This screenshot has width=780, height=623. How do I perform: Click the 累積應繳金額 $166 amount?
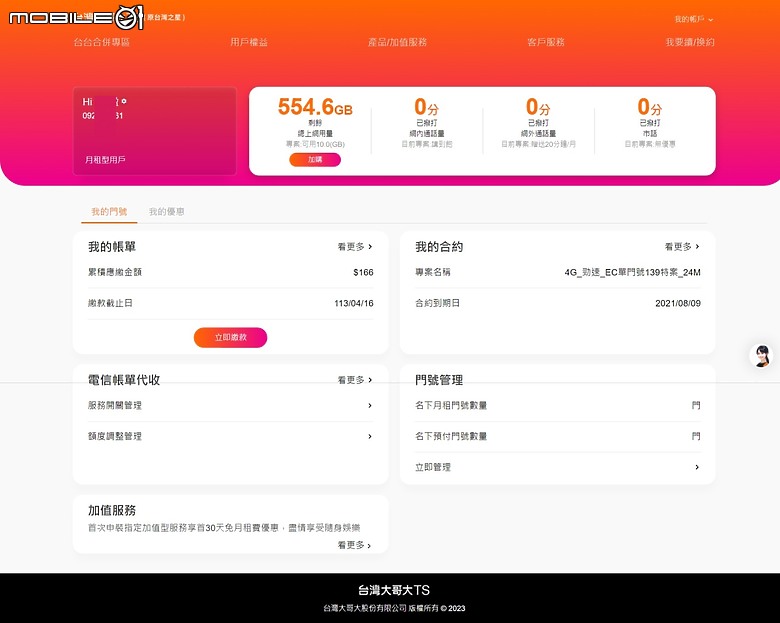[363, 273]
